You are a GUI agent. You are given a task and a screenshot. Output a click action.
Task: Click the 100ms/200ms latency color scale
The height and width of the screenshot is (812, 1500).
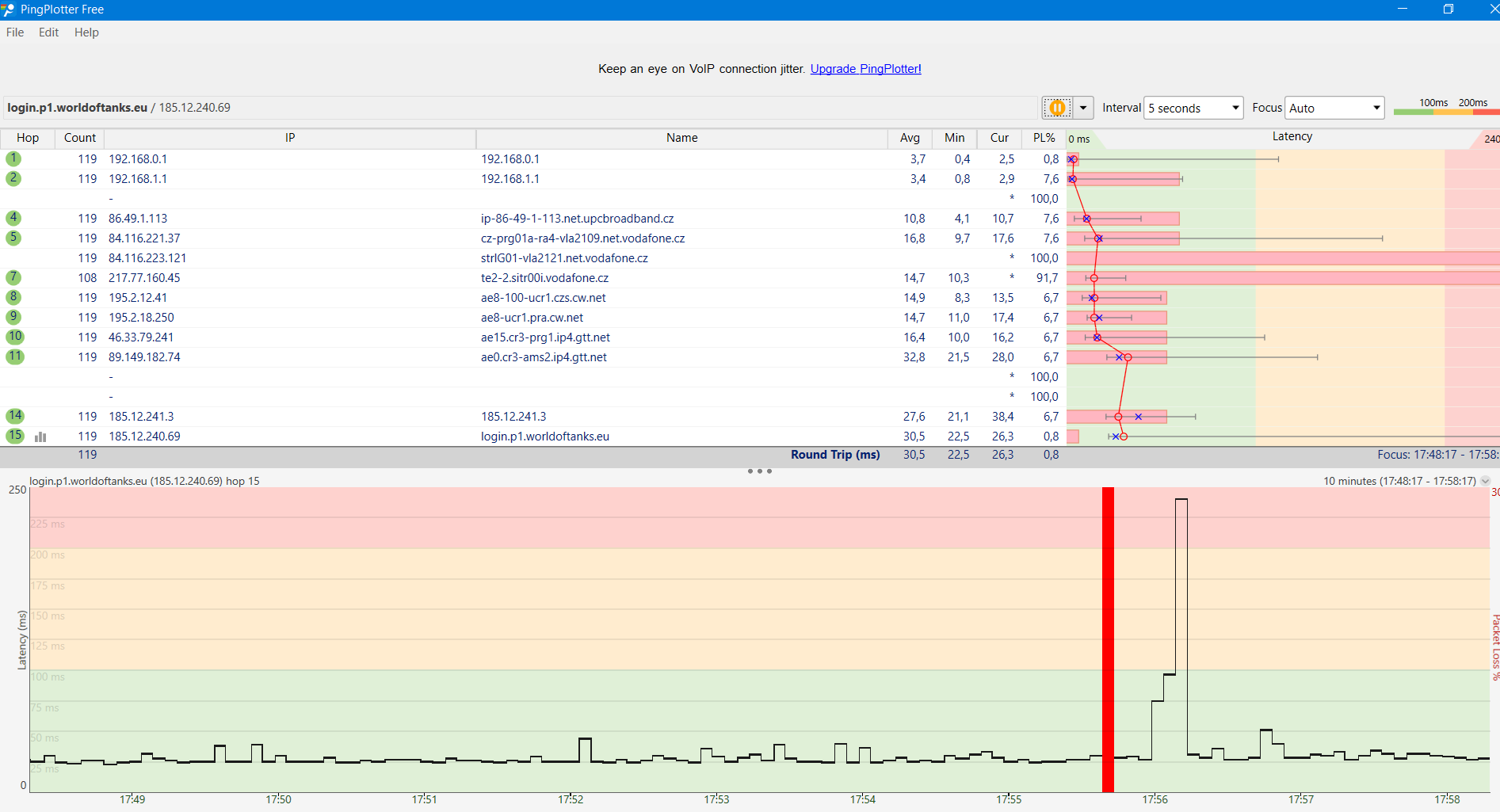1445,107
